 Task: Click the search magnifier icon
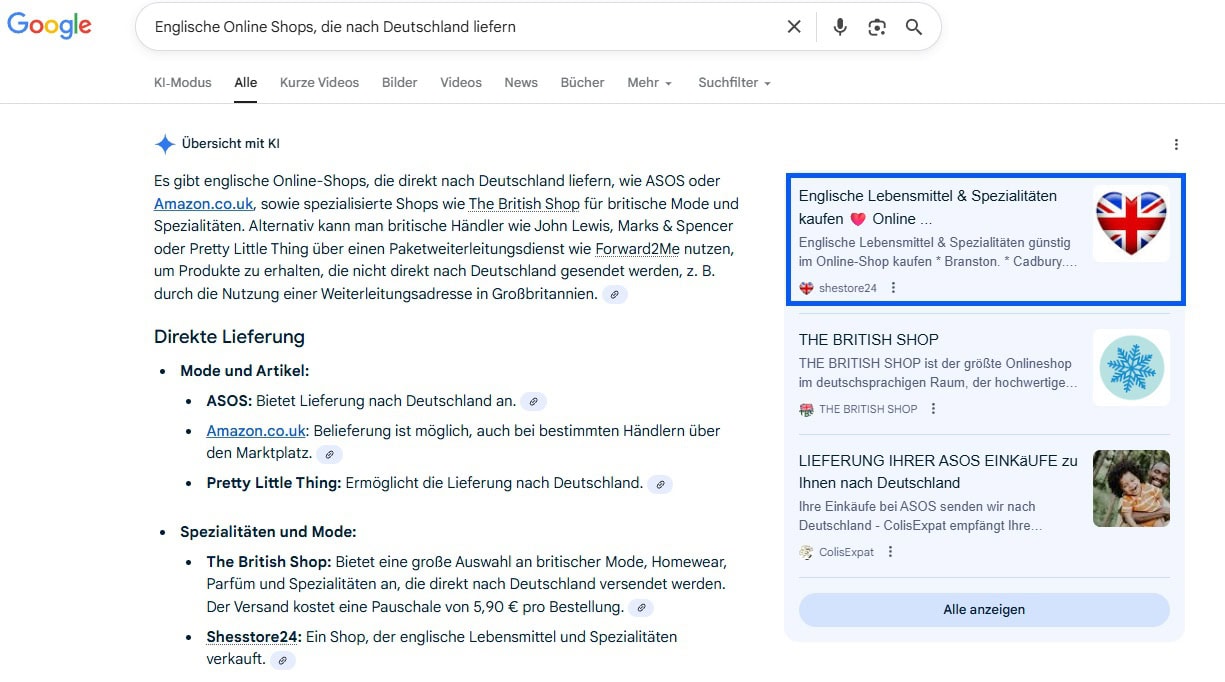click(913, 27)
